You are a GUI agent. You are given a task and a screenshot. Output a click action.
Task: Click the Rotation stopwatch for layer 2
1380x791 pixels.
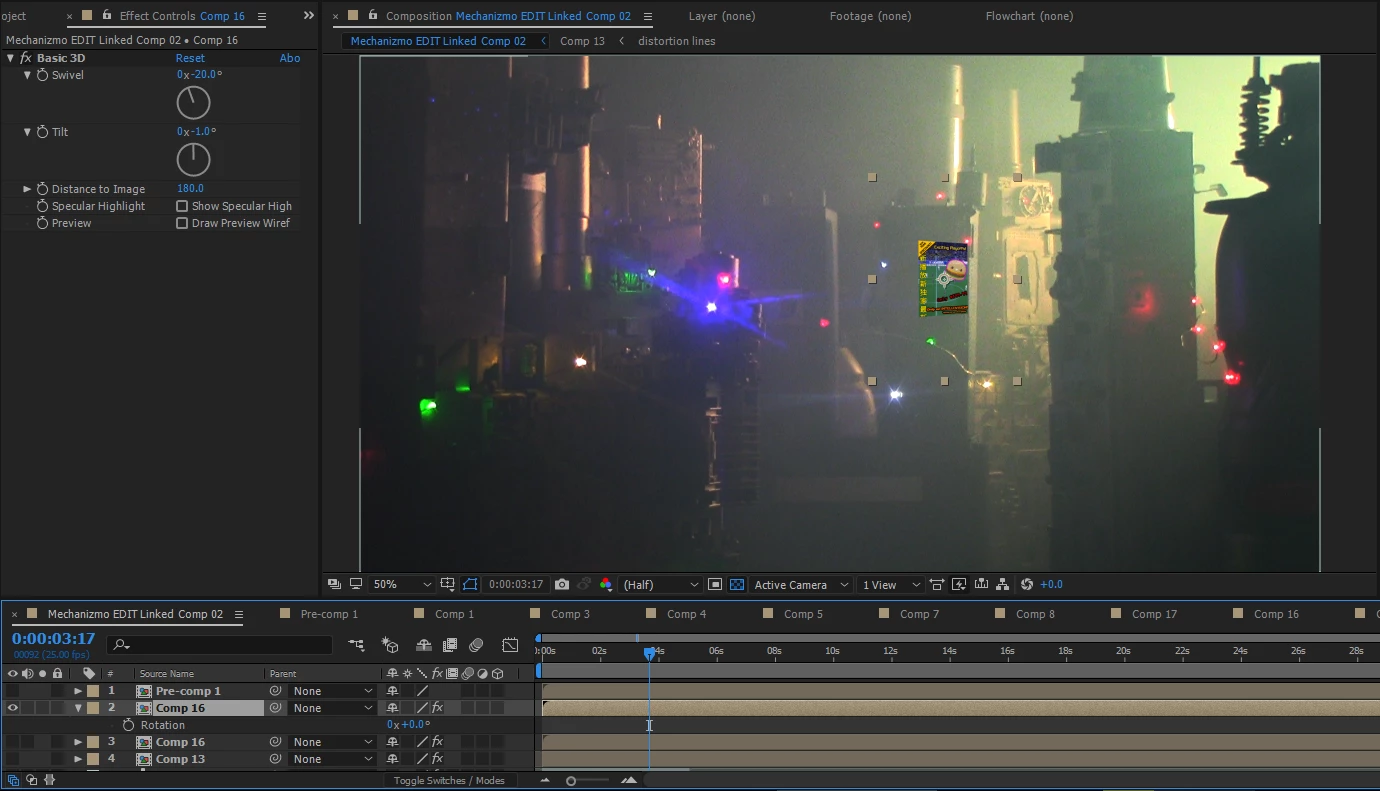(x=128, y=725)
